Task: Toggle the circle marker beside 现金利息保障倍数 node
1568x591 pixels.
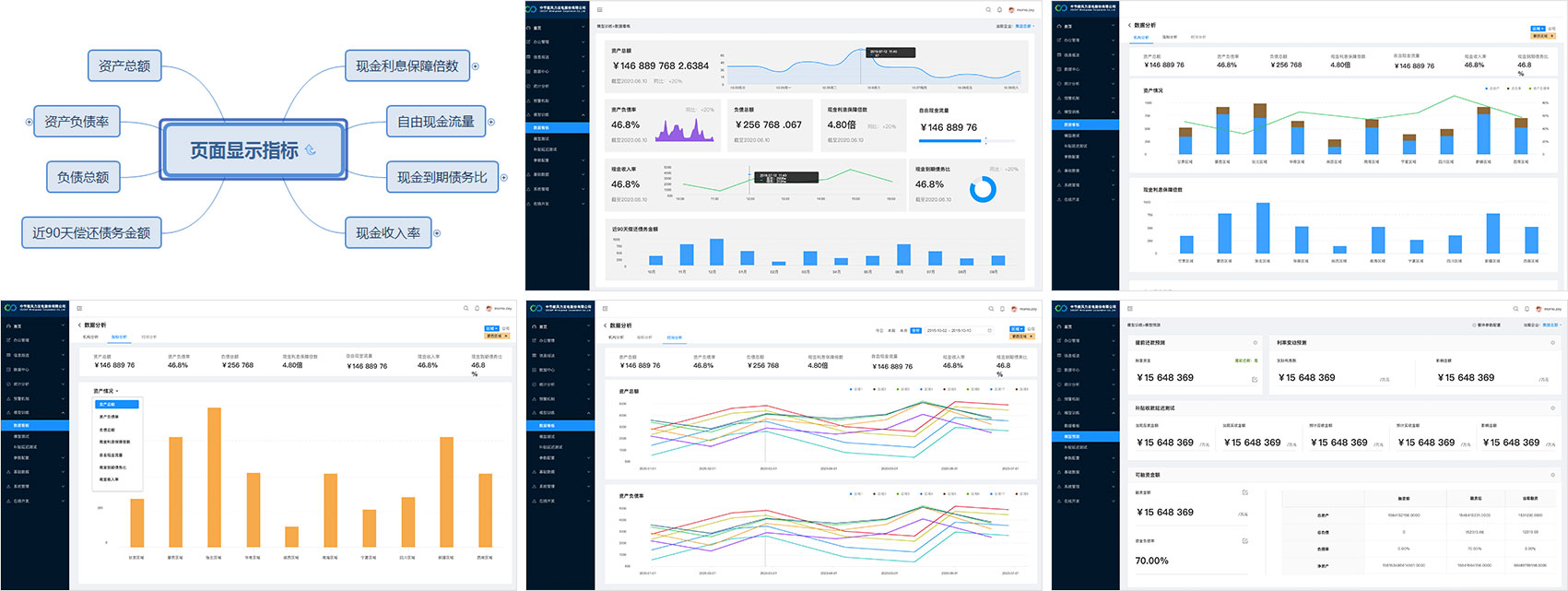Action: click(476, 66)
